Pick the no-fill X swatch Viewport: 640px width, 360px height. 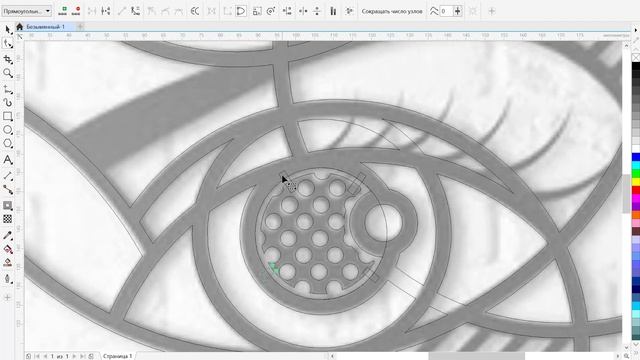click(x=636, y=58)
